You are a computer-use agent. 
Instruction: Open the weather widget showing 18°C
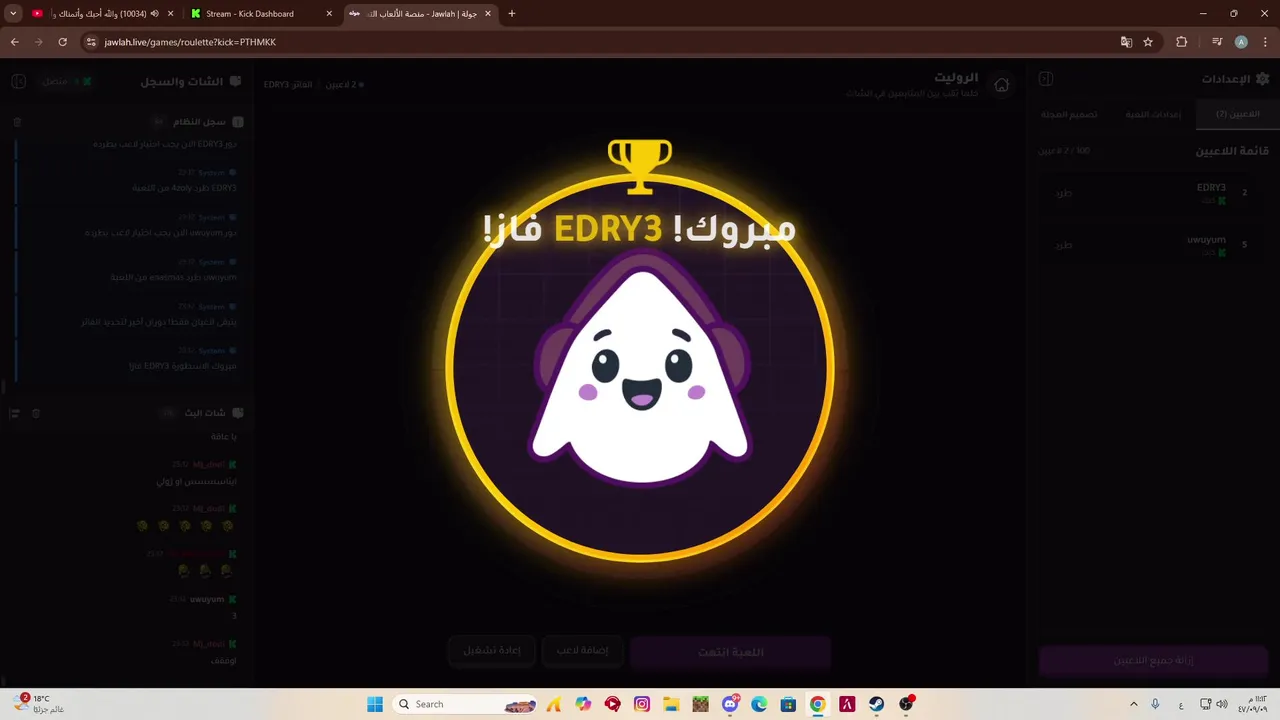(40, 704)
